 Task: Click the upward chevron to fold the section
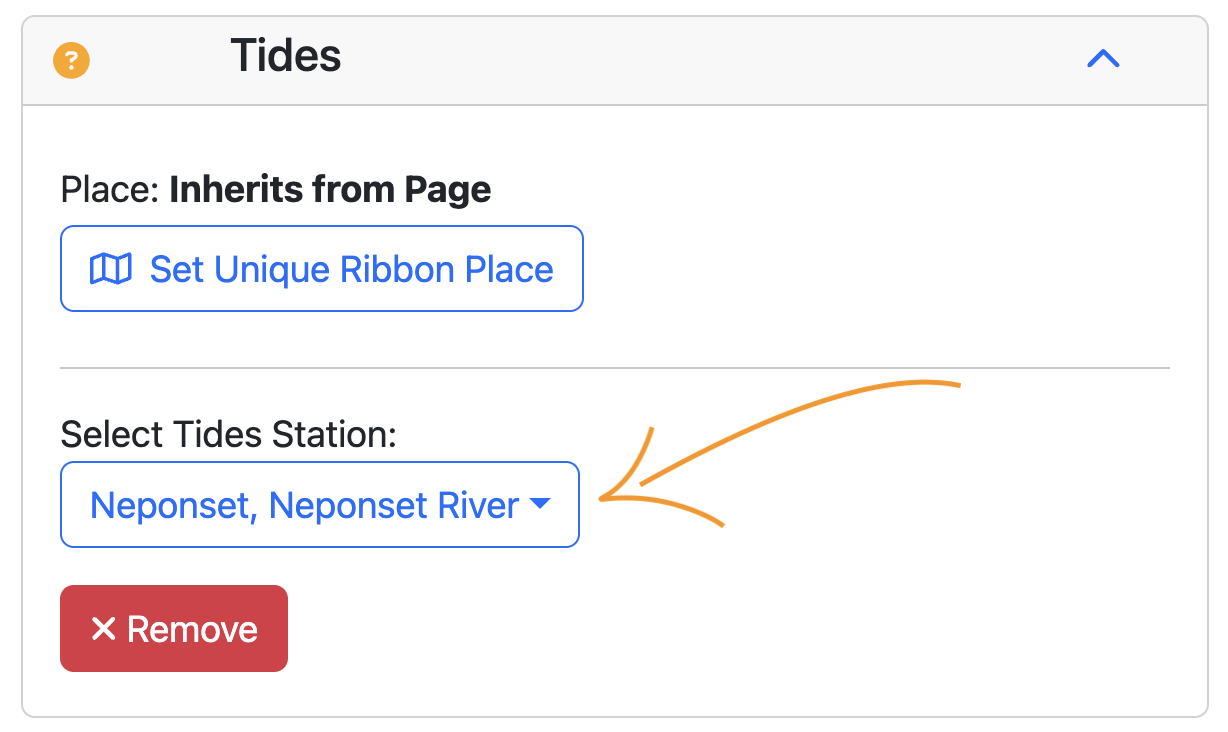click(x=1103, y=59)
